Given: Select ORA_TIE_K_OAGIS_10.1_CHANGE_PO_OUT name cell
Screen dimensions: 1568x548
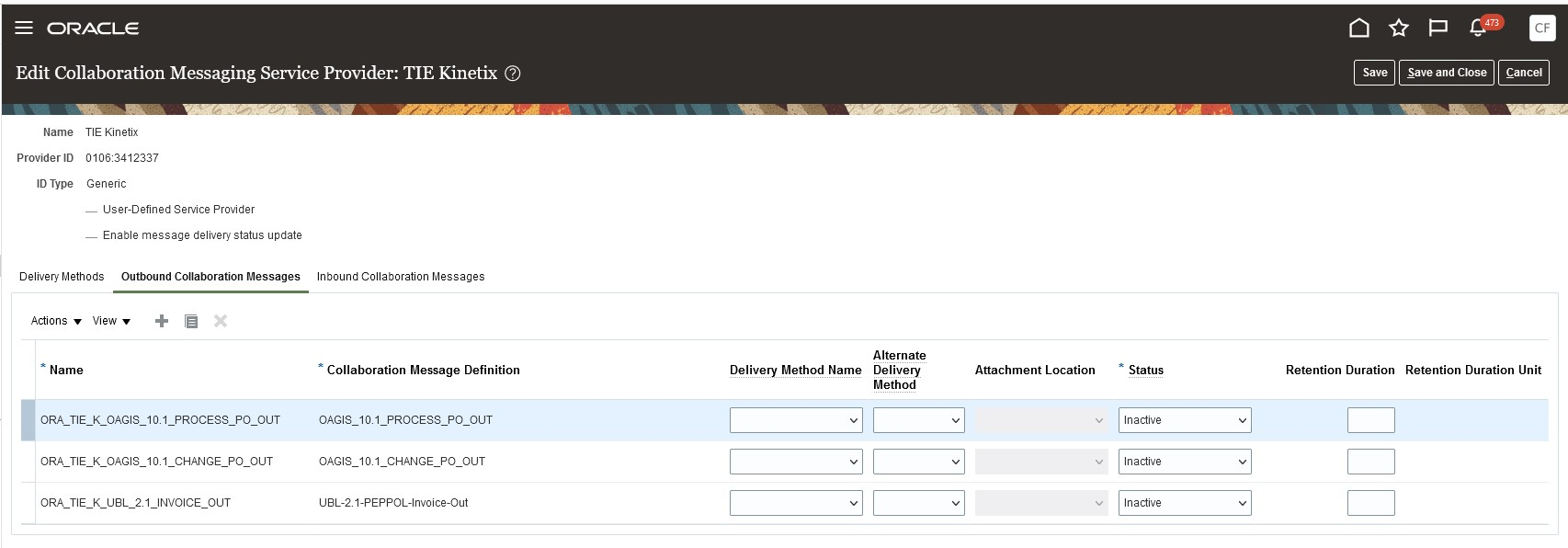Looking at the screenshot, I should (156, 462).
